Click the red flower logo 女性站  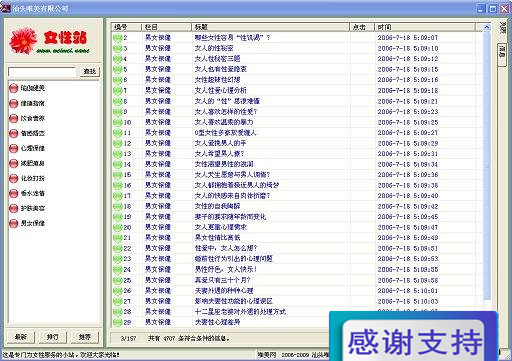pyautogui.click(x=50, y=41)
